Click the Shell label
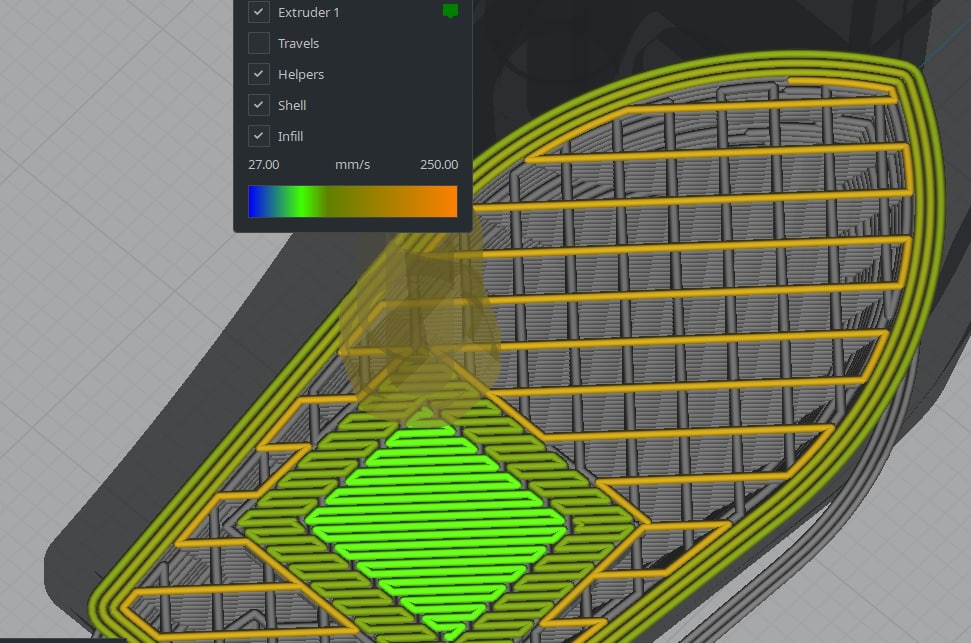This screenshot has height=643, width=971. click(292, 105)
